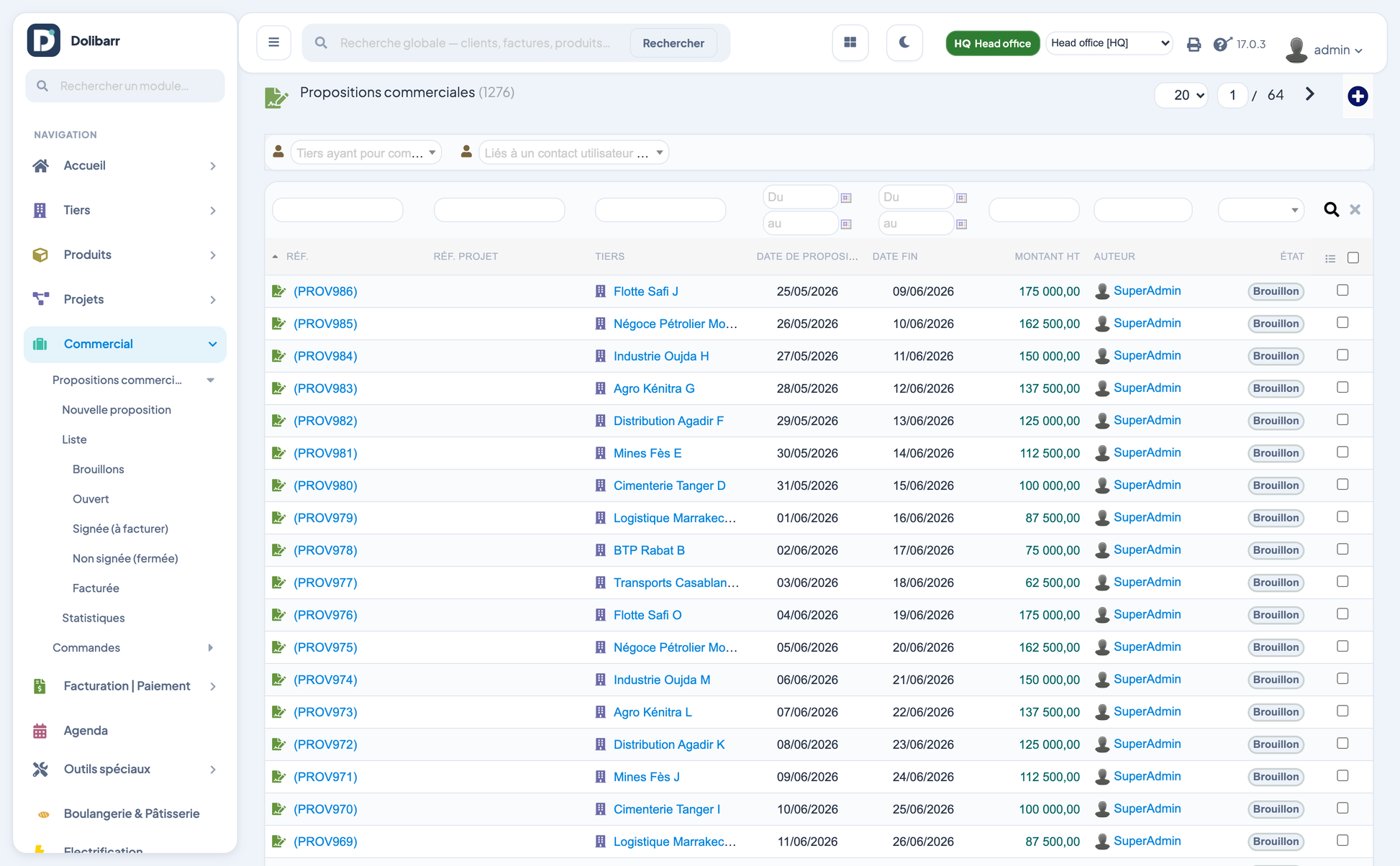Open the Statistiques menu entry
This screenshot has width=1400, height=866.
point(94,618)
